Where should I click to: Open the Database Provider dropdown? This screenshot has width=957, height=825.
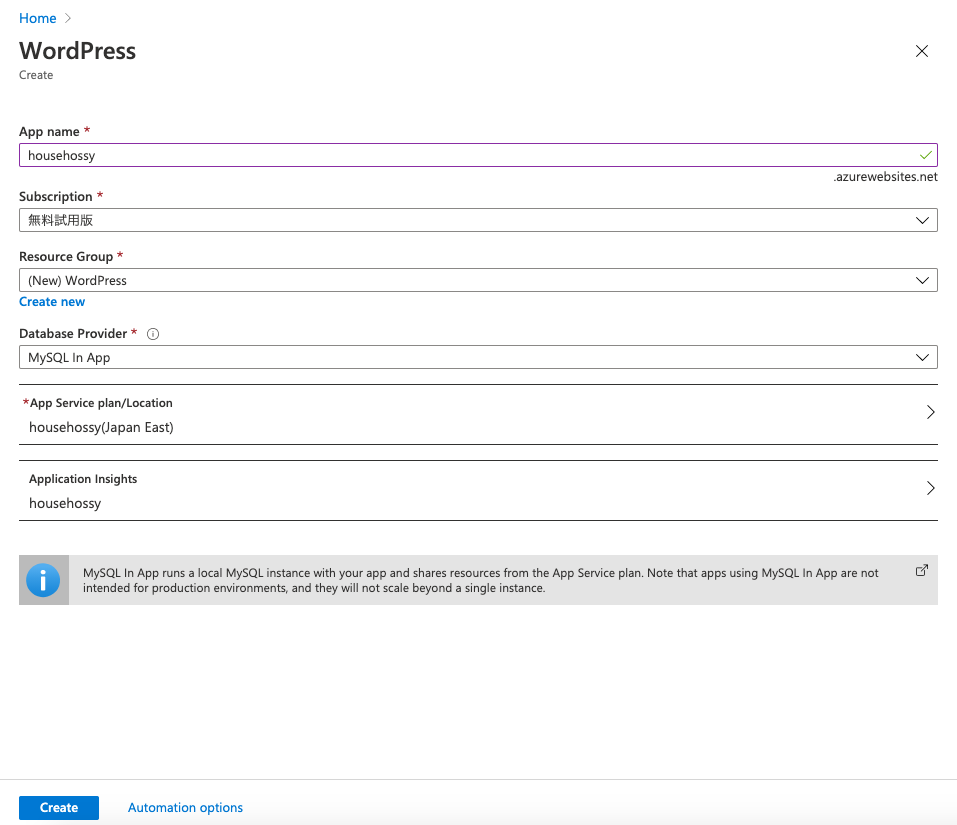click(478, 358)
